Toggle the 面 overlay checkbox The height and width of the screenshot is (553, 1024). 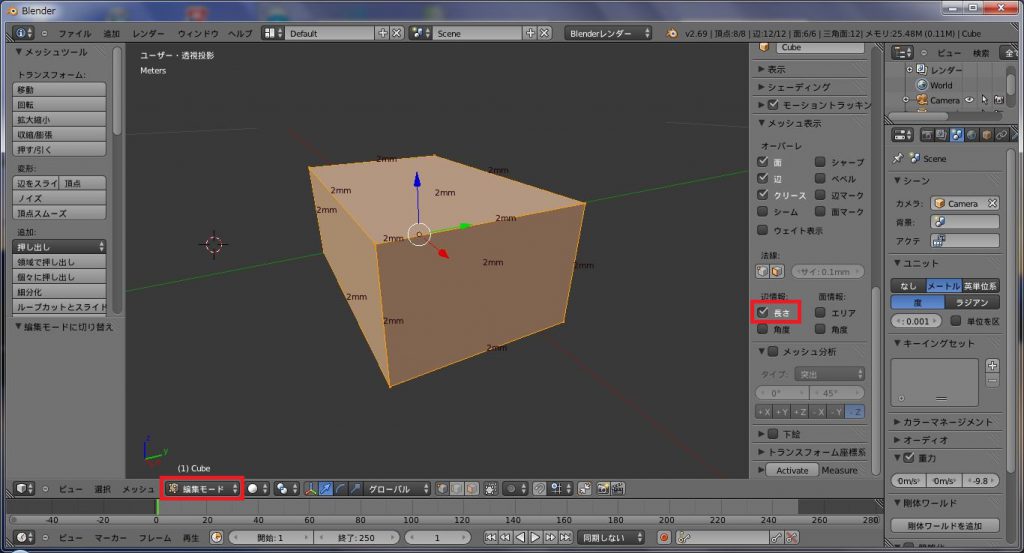(x=763, y=161)
